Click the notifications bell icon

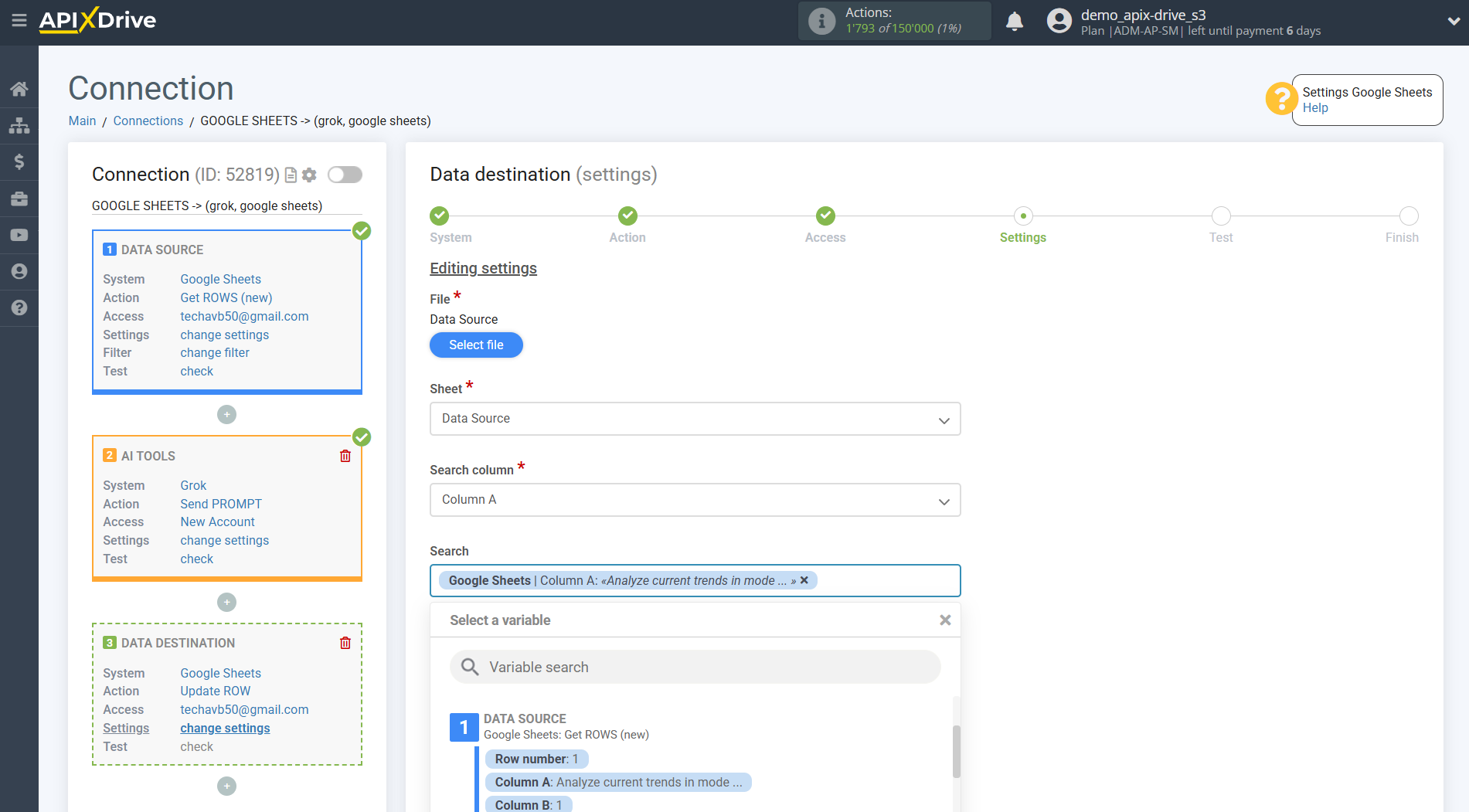click(x=1014, y=22)
